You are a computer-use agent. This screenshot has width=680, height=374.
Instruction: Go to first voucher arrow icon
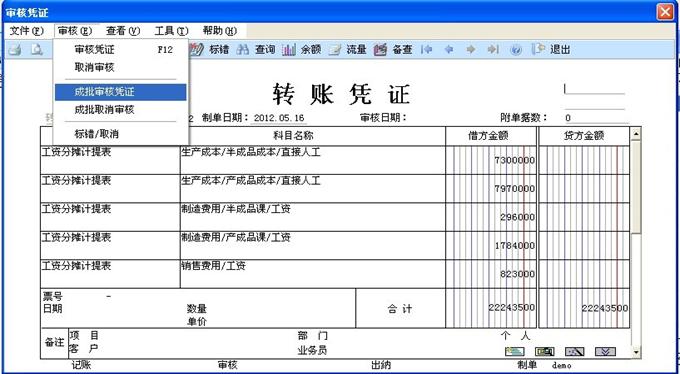click(x=427, y=50)
